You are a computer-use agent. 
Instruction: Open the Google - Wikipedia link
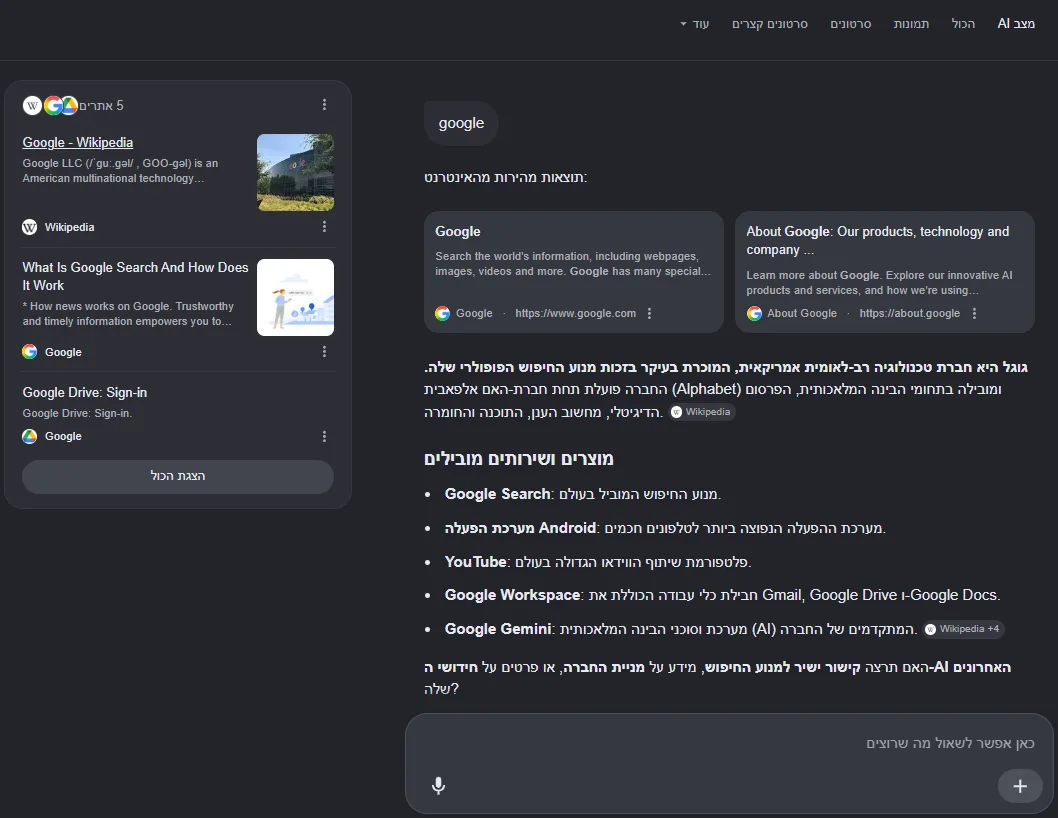[x=78, y=142]
